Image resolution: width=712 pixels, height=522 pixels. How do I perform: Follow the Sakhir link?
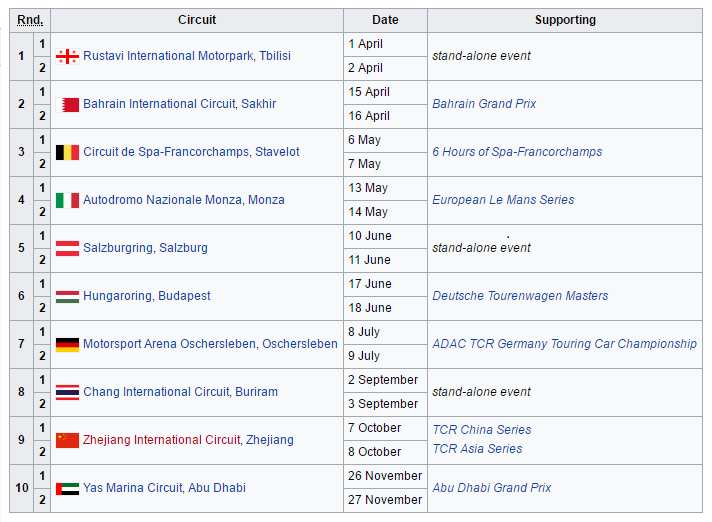(x=258, y=104)
